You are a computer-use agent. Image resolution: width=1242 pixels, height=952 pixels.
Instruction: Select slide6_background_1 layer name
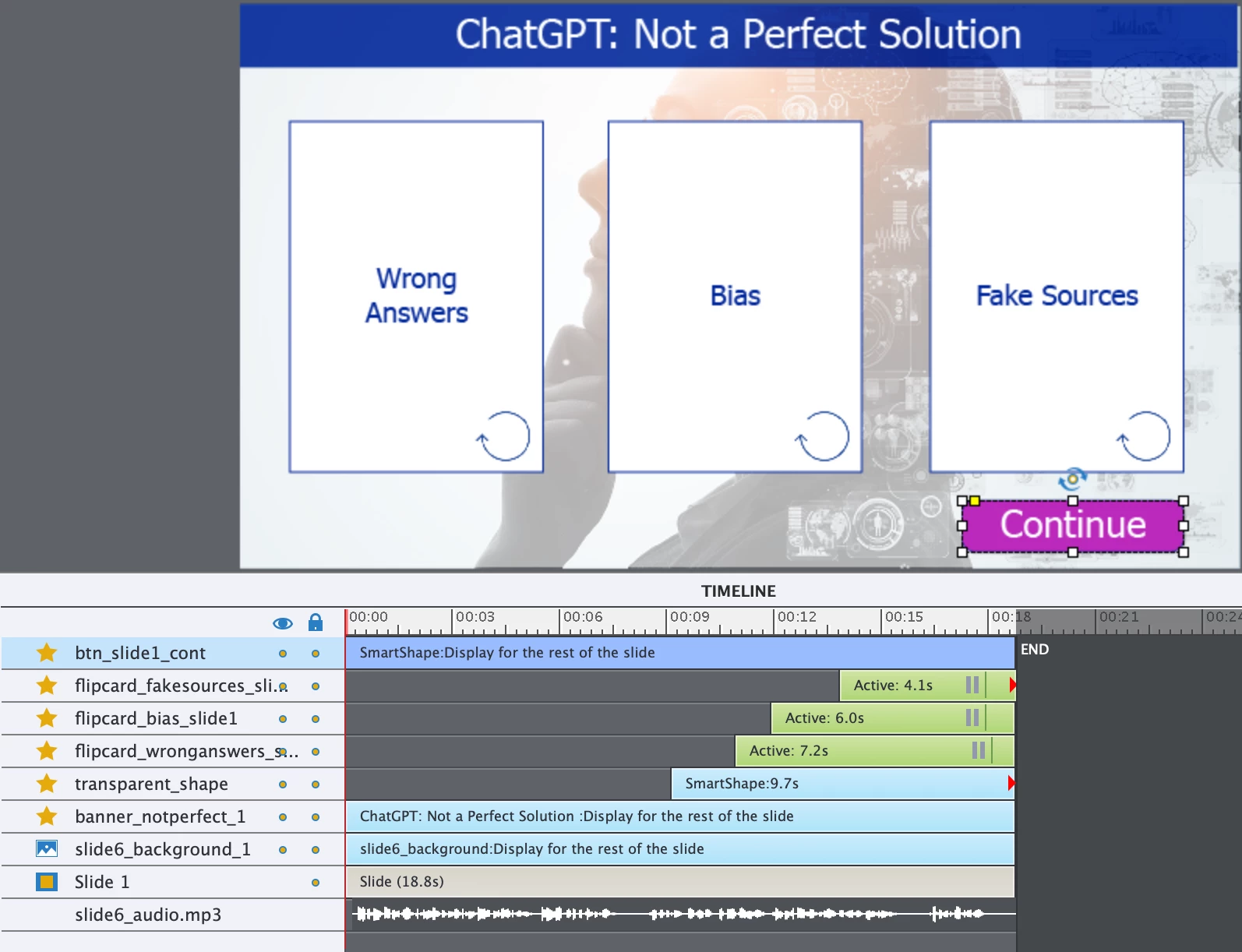[x=163, y=849]
